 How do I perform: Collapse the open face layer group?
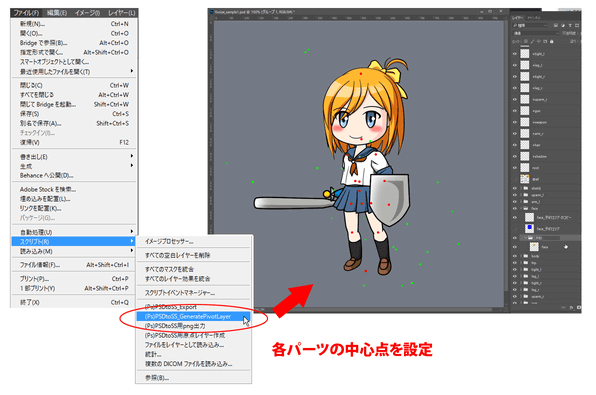coord(521,208)
